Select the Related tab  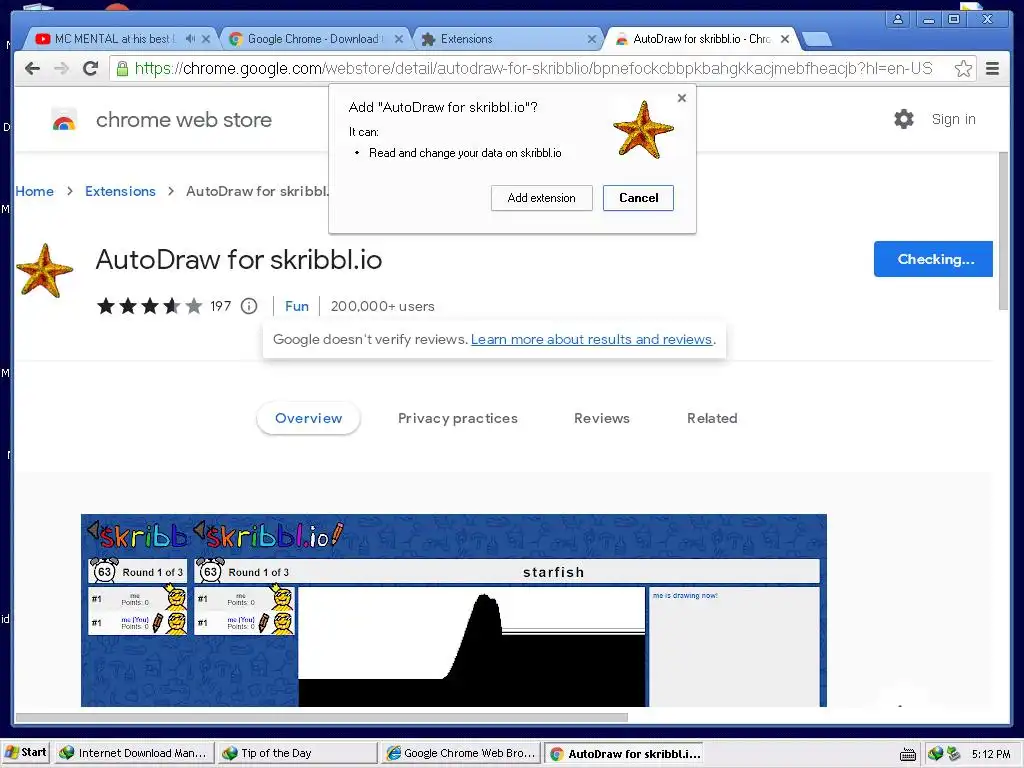click(x=712, y=418)
